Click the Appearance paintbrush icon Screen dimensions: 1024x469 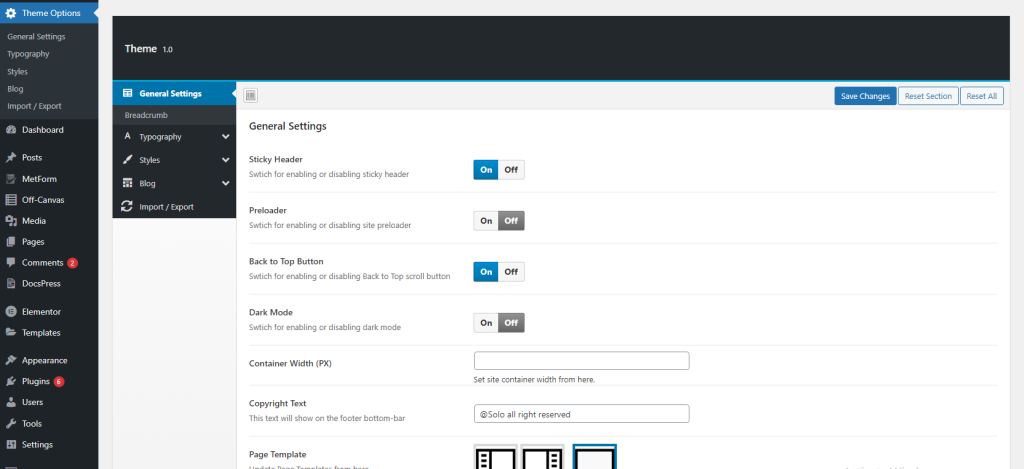tap(11, 360)
